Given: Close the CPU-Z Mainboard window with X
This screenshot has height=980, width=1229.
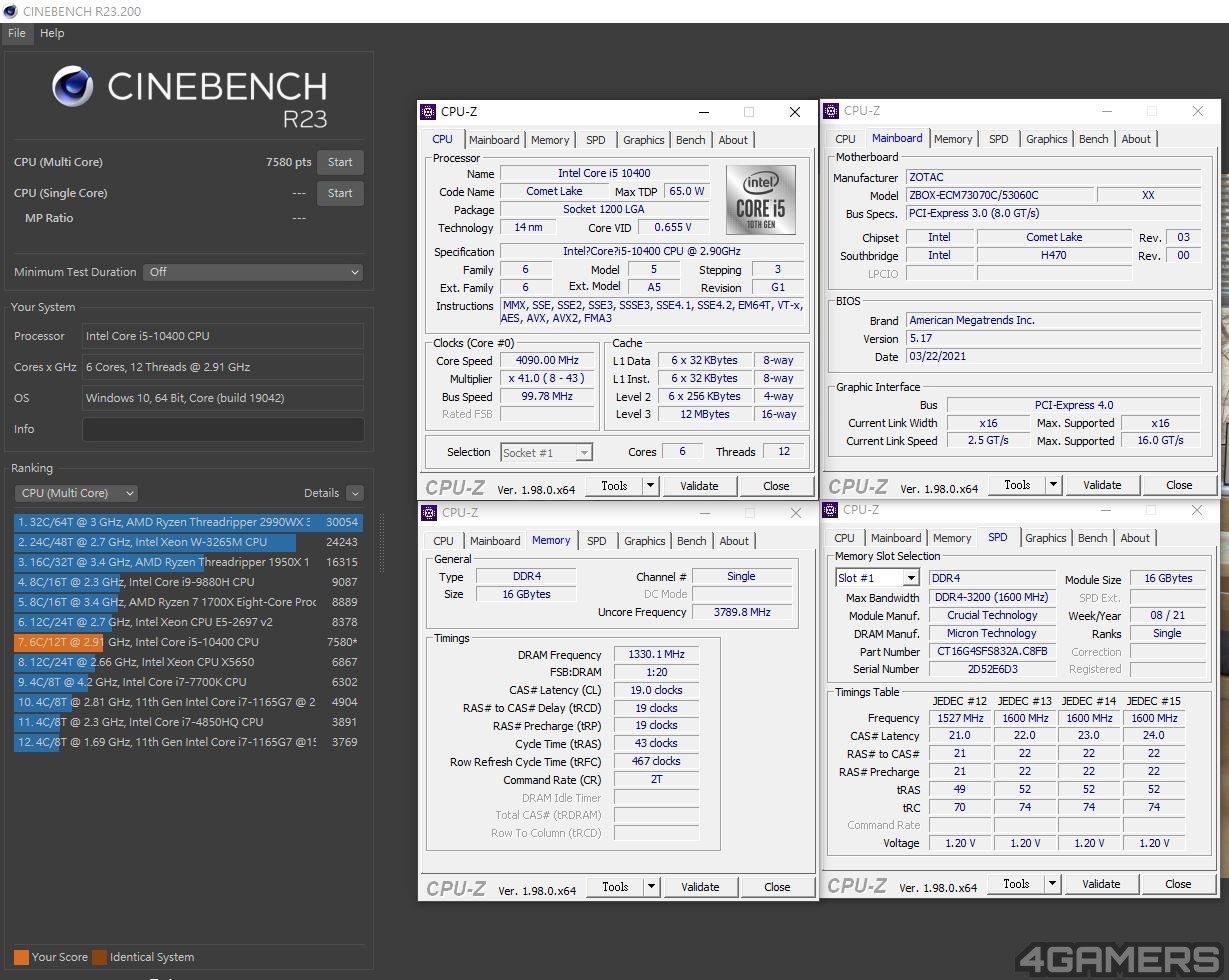Looking at the screenshot, I should [x=1198, y=111].
